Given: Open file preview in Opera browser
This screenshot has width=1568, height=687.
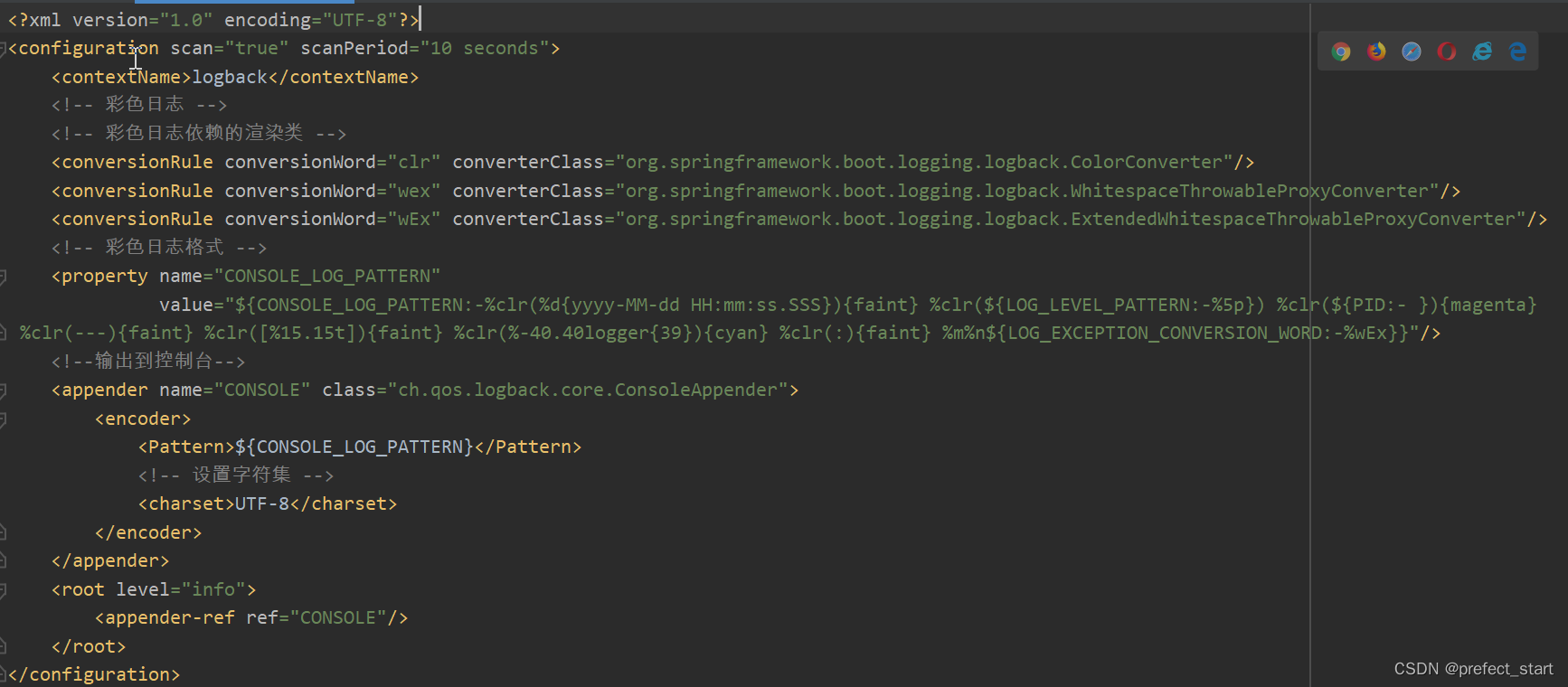Looking at the screenshot, I should point(1447,52).
